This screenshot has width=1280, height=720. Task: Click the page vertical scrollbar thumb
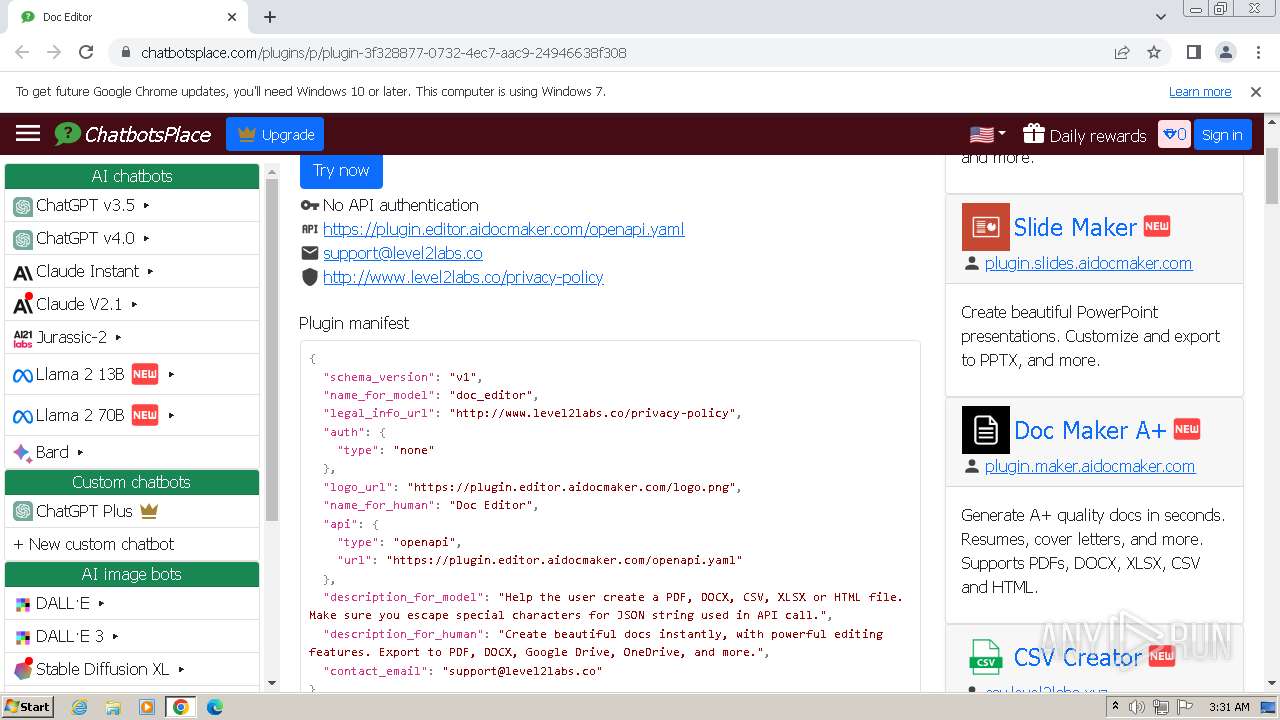1272,176
